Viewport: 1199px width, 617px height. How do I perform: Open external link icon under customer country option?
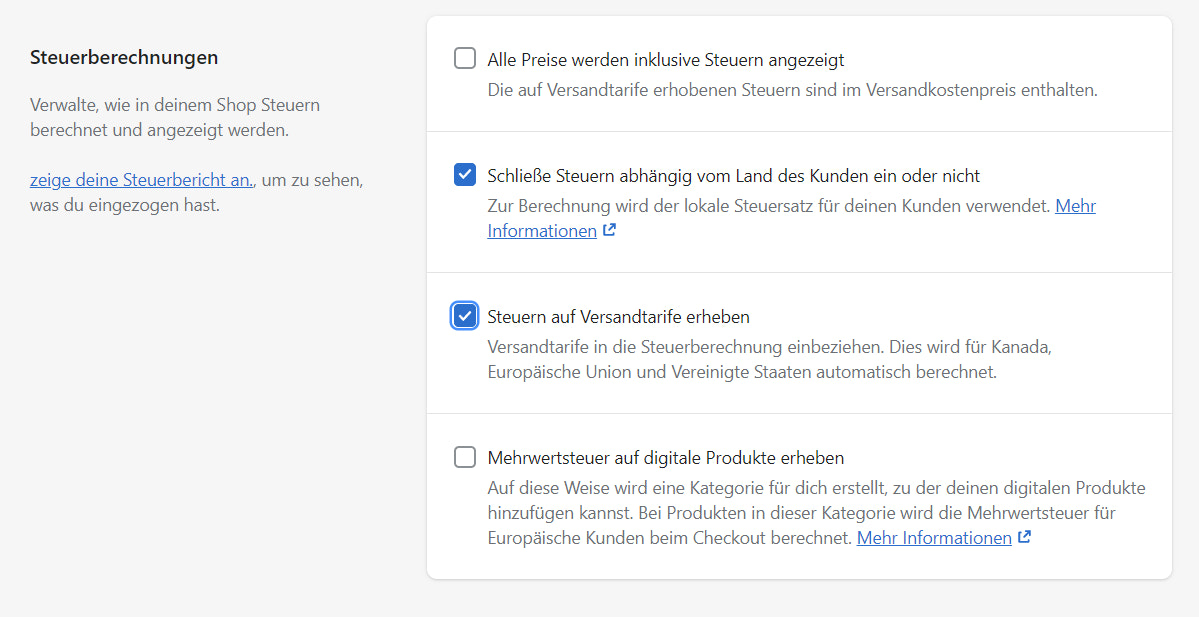coord(610,231)
